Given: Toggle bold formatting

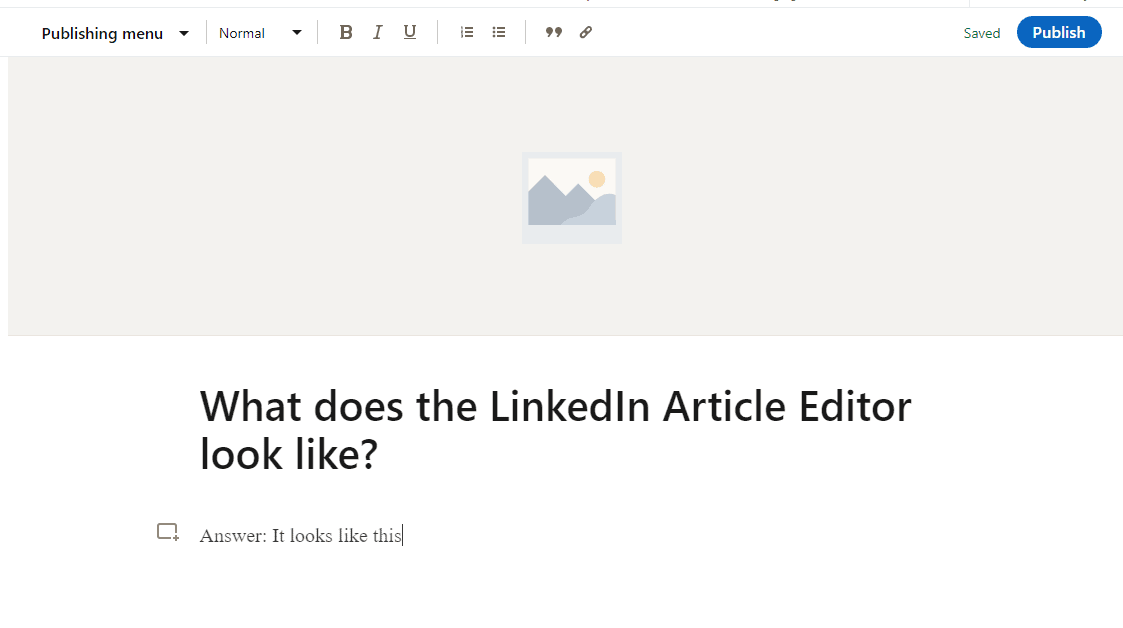Looking at the screenshot, I should pyautogui.click(x=346, y=32).
